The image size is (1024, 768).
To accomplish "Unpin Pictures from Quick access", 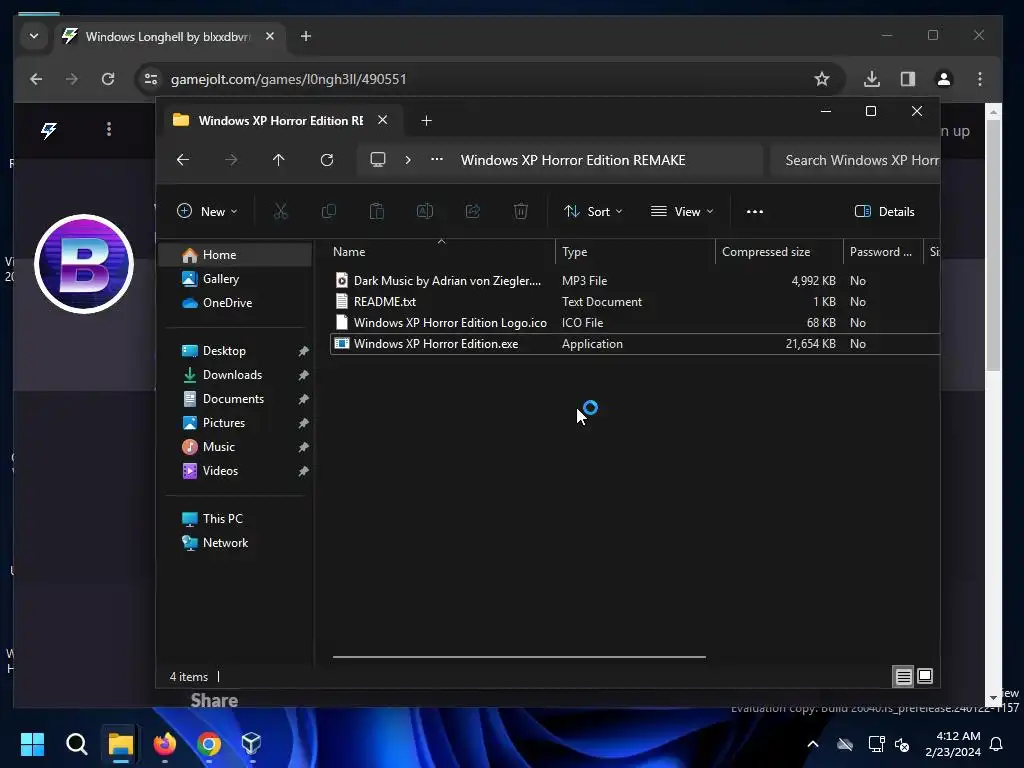I will click(303, 424).
